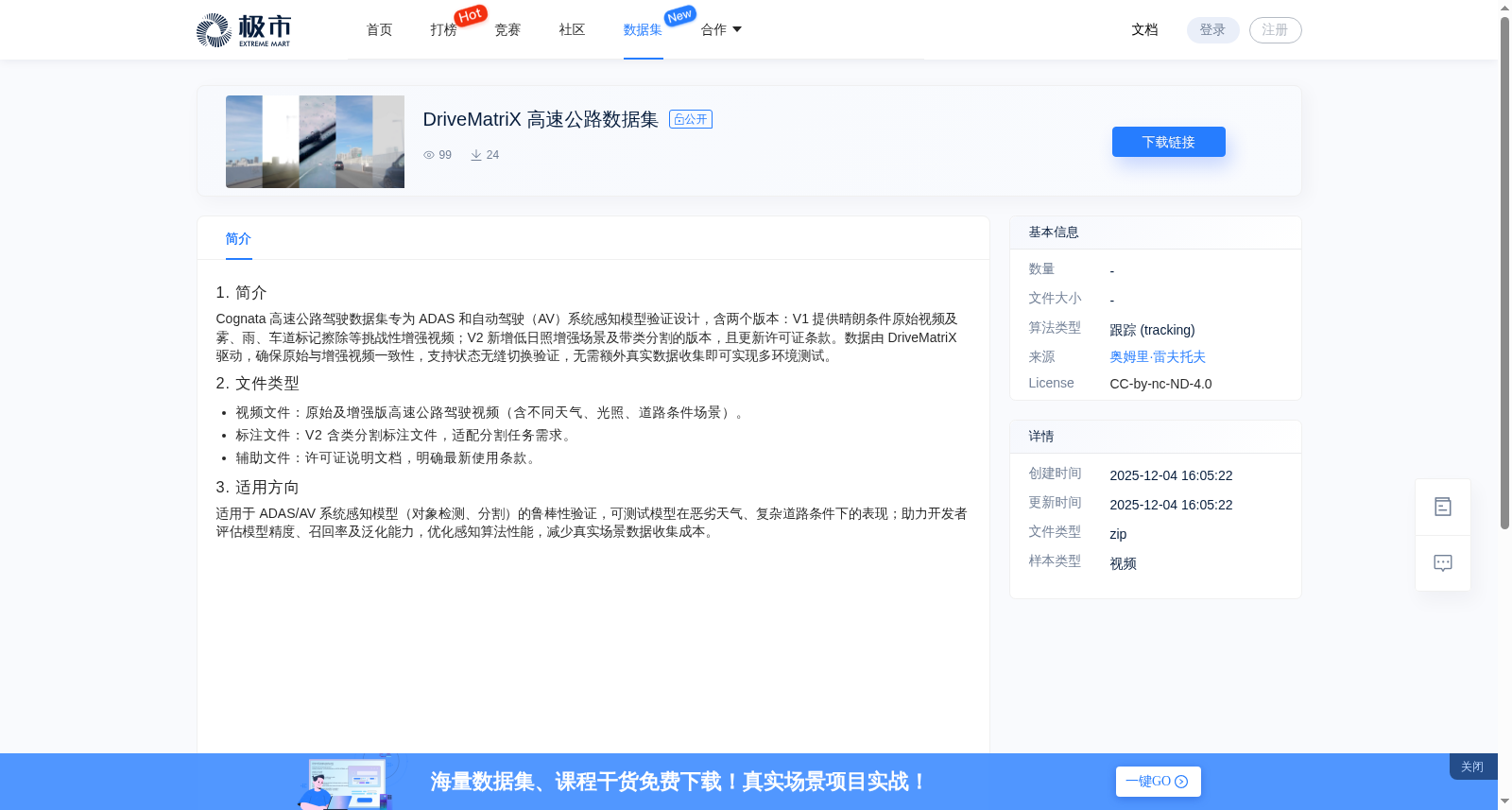
Task: Expand the 合作 dropdown menu
Action: (721, 30)
